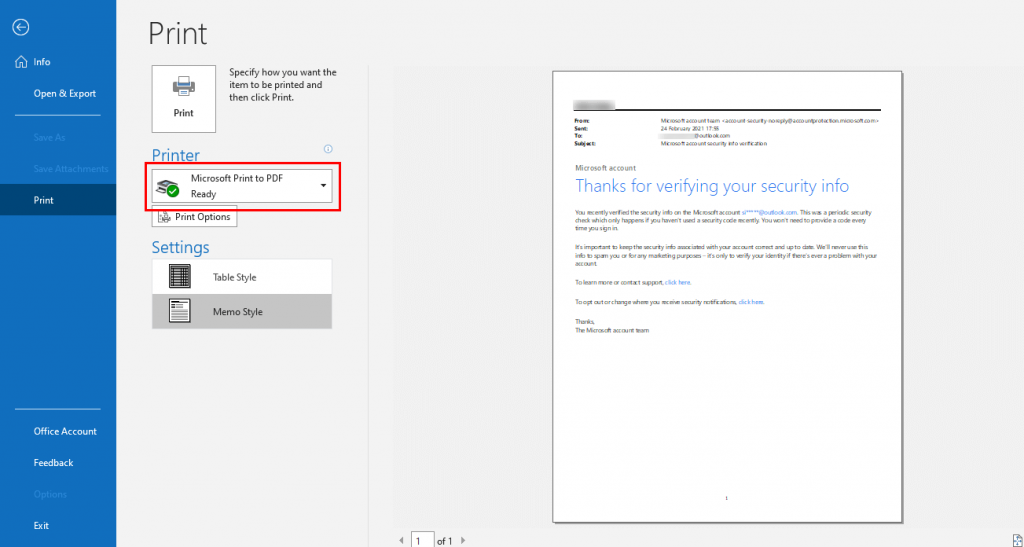Go to the next preview page arrow
Image resolution: width=1024 pixels, height=547 pixels.
point(463,540)
